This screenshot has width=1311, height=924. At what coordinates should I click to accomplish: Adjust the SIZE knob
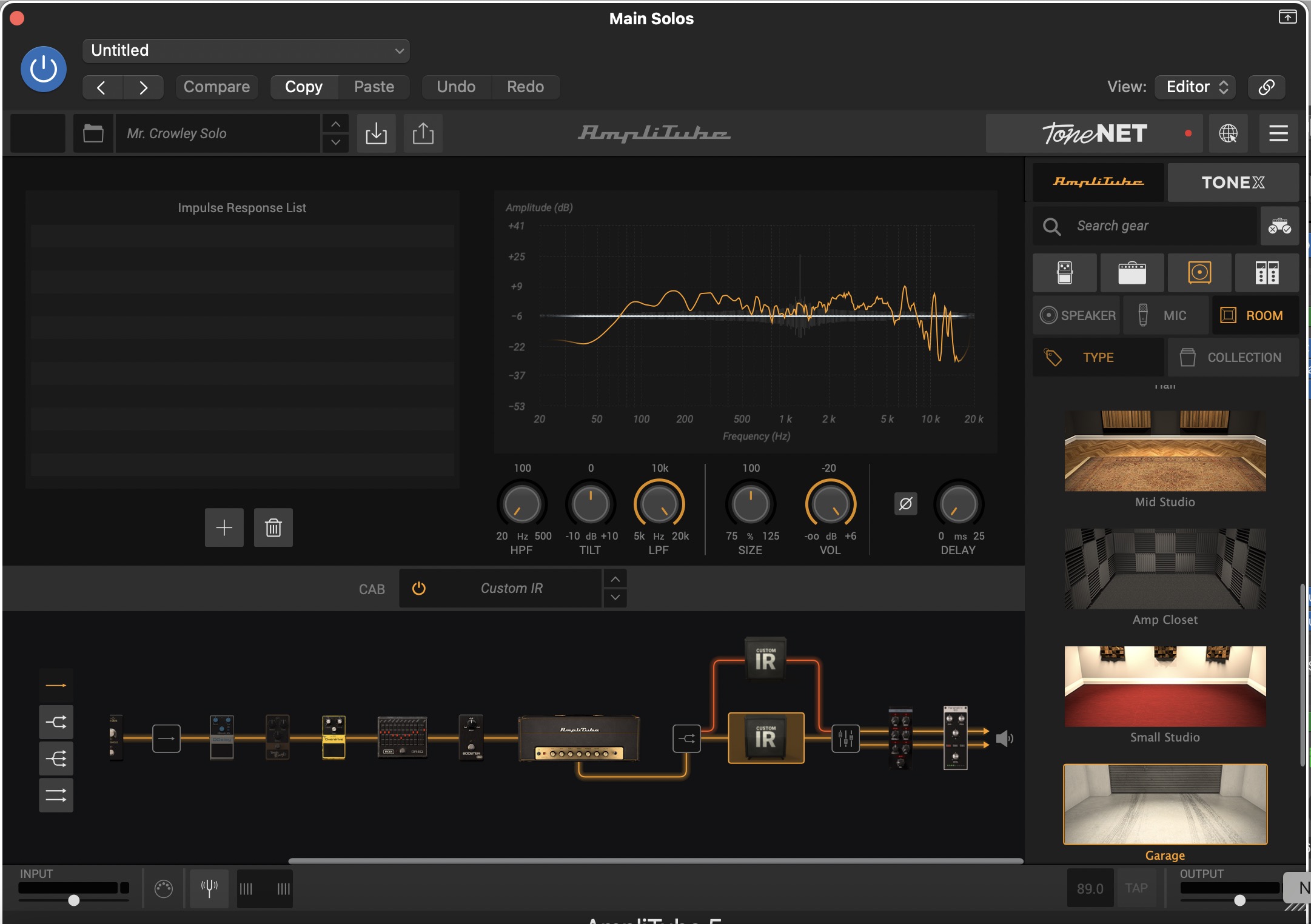click(x=751, y=504)
